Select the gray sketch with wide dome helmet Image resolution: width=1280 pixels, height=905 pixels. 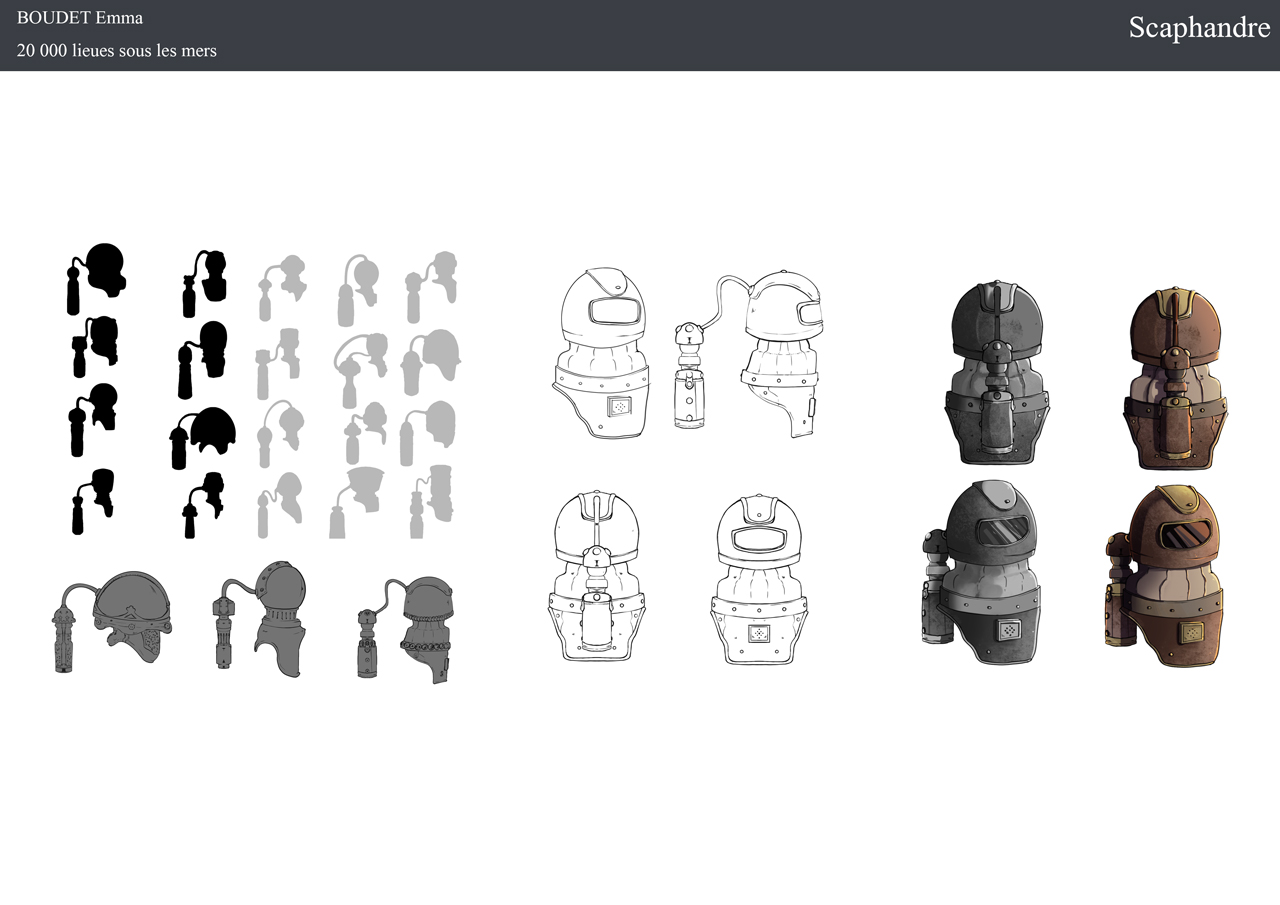112,622
